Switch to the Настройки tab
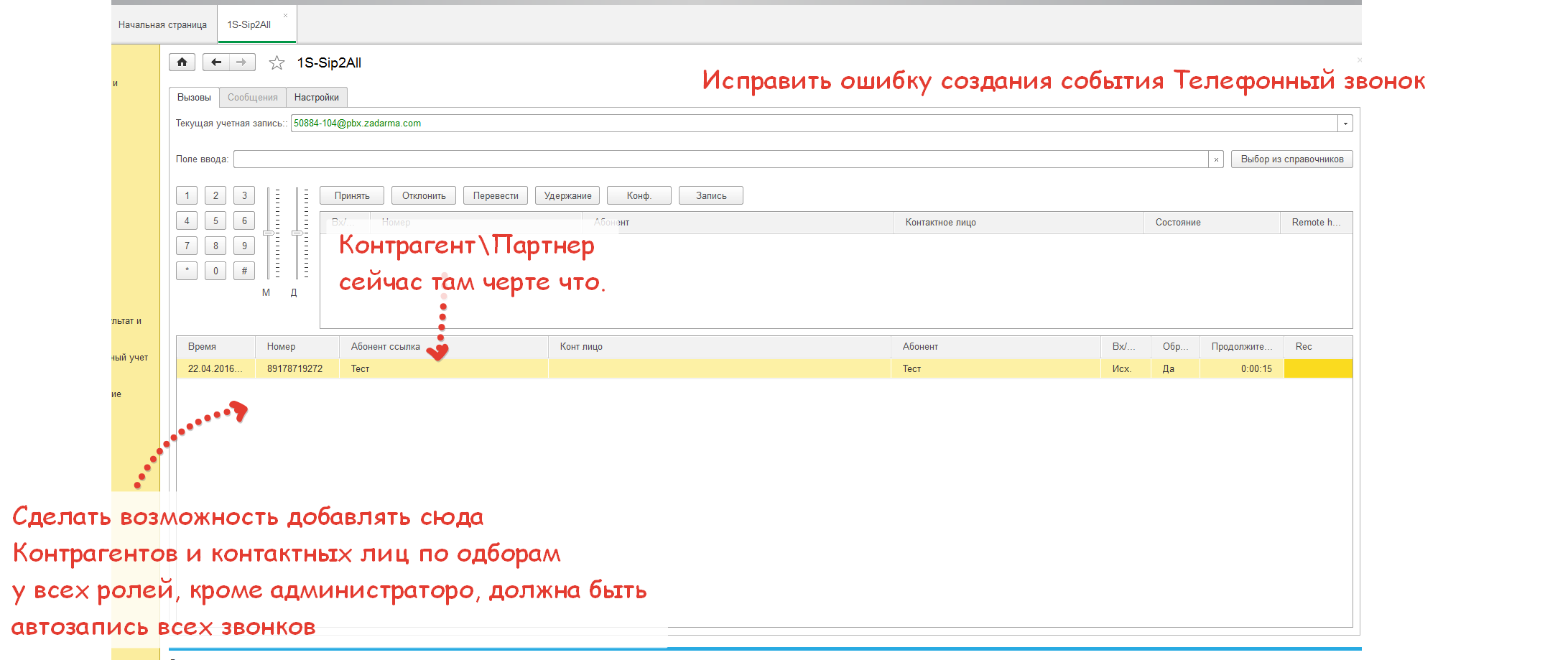The width and height of the screenshot is (1568, 660). pyautogui.click(x=316, y=98)
